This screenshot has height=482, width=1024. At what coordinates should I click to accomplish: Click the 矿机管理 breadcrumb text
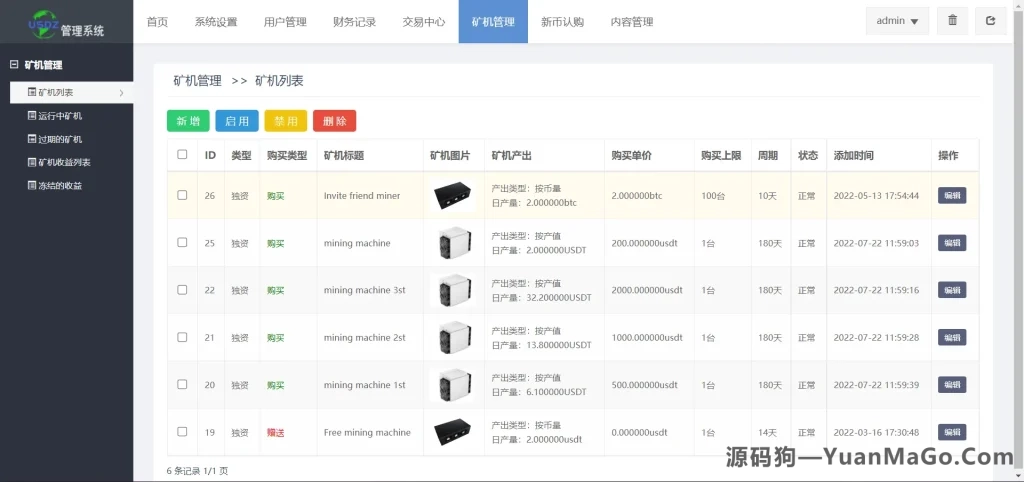197,81
